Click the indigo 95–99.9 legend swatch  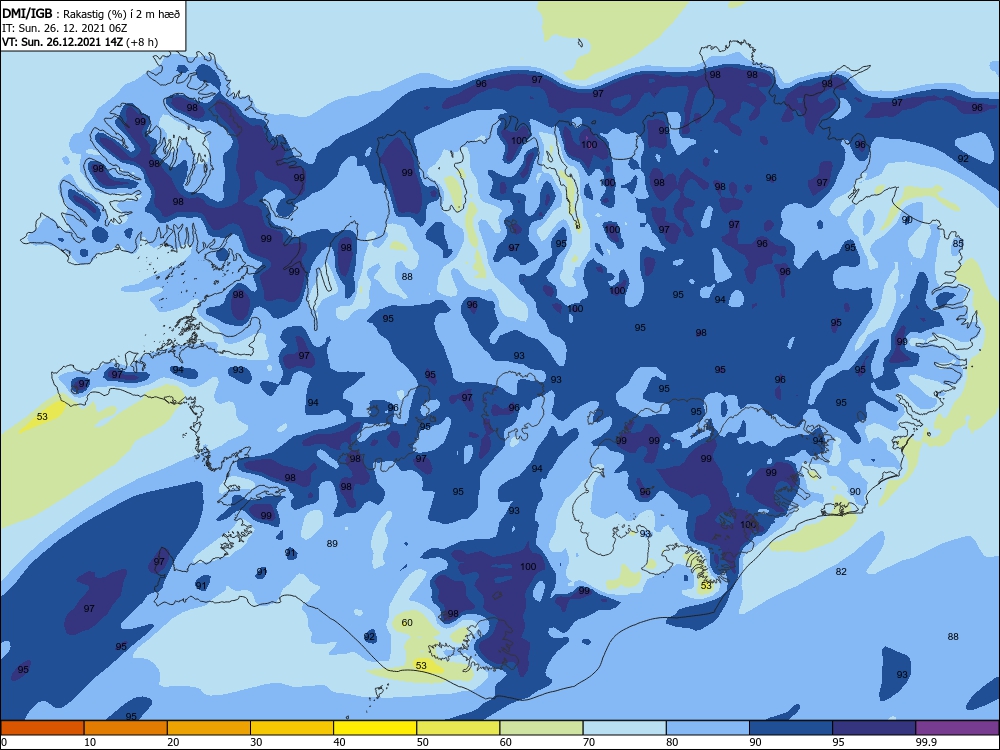pyautogui.click(x=874, y=728)
